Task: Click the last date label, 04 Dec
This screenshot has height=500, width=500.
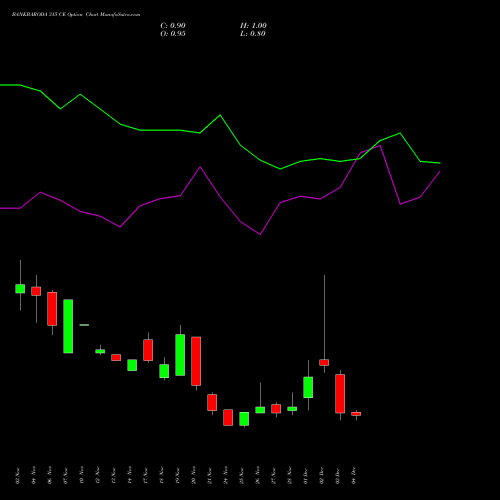Action: click(x=354, y=476)
